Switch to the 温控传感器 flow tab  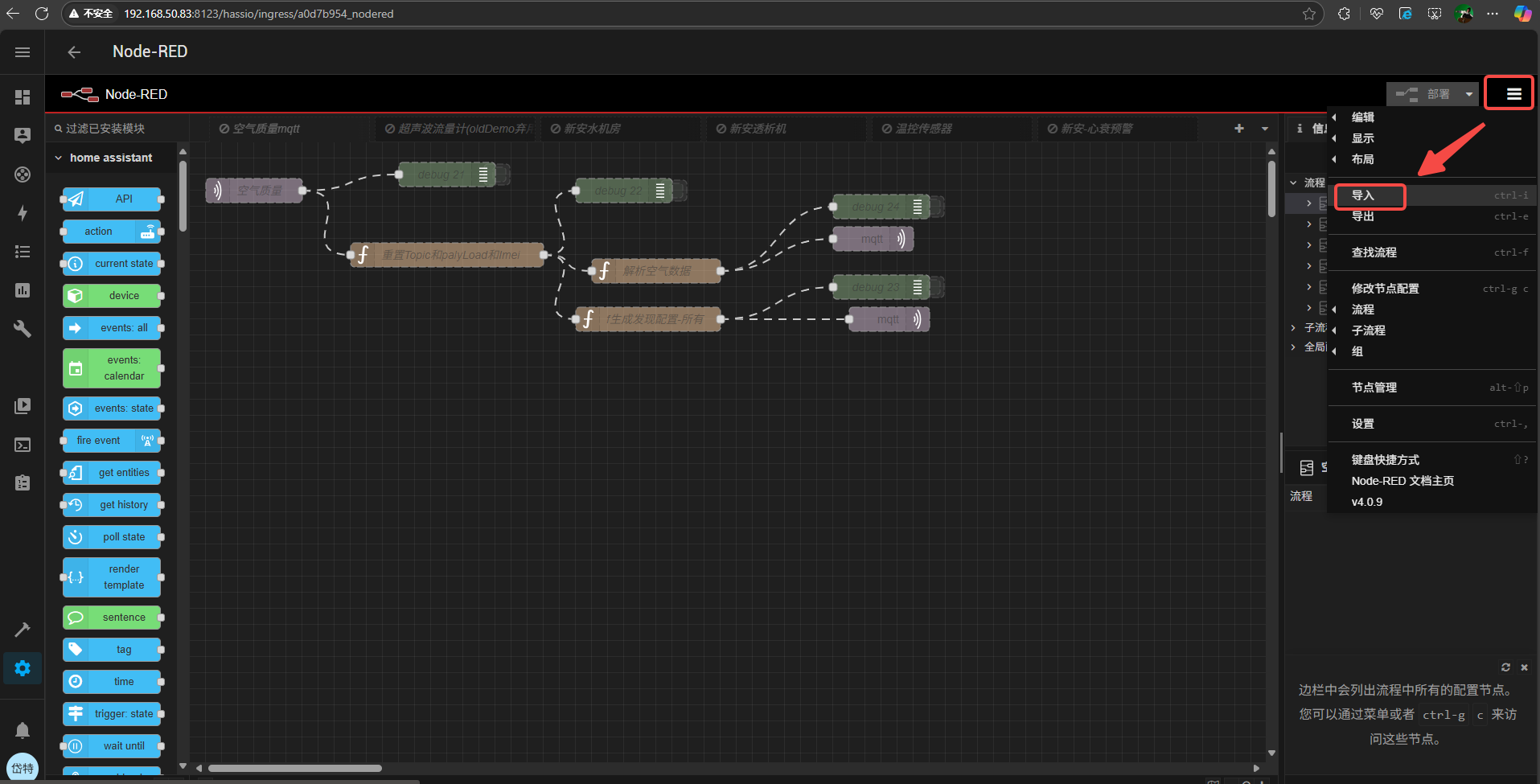click(922, 129)
